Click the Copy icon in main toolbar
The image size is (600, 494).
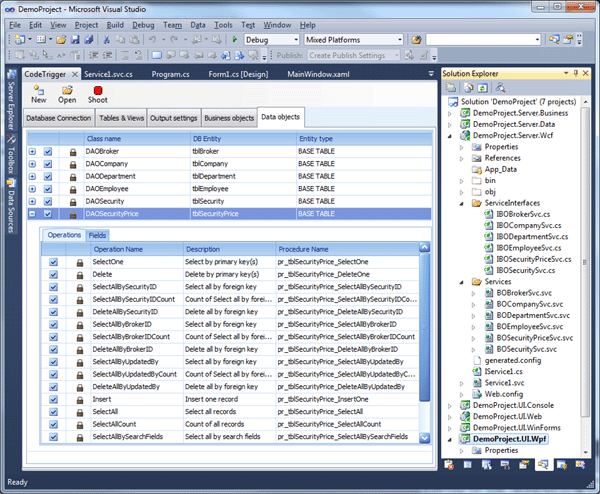(x=121, y=39)
